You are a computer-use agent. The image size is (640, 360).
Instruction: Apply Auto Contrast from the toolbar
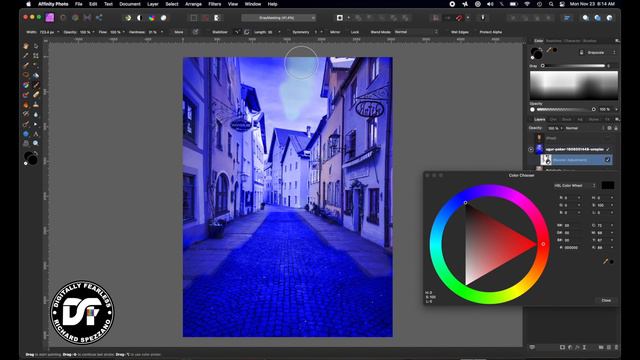coord(140,18)
